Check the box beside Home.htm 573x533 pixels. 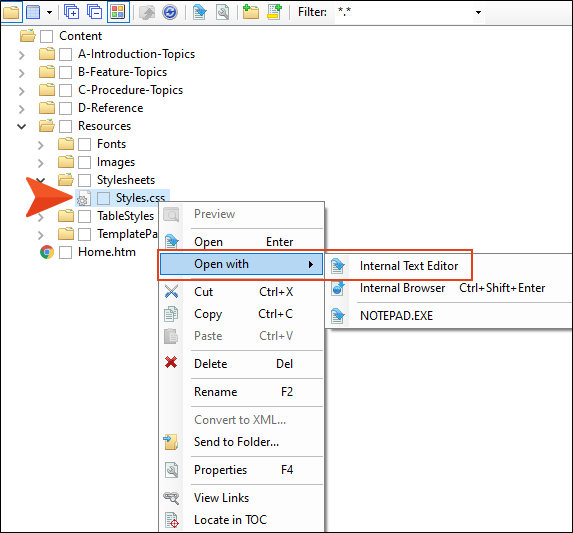point(65,252)
